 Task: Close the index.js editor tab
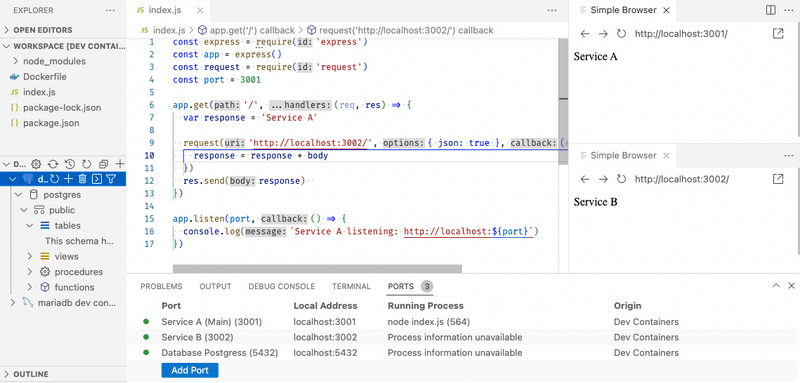point(200,10)
